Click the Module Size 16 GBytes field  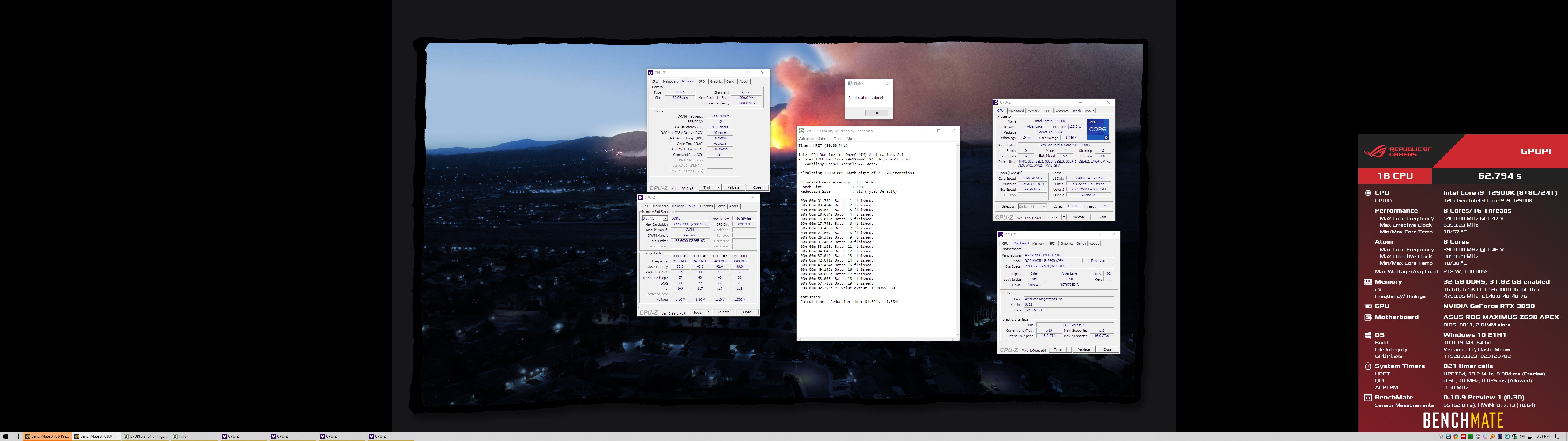(x=744, y=218)
